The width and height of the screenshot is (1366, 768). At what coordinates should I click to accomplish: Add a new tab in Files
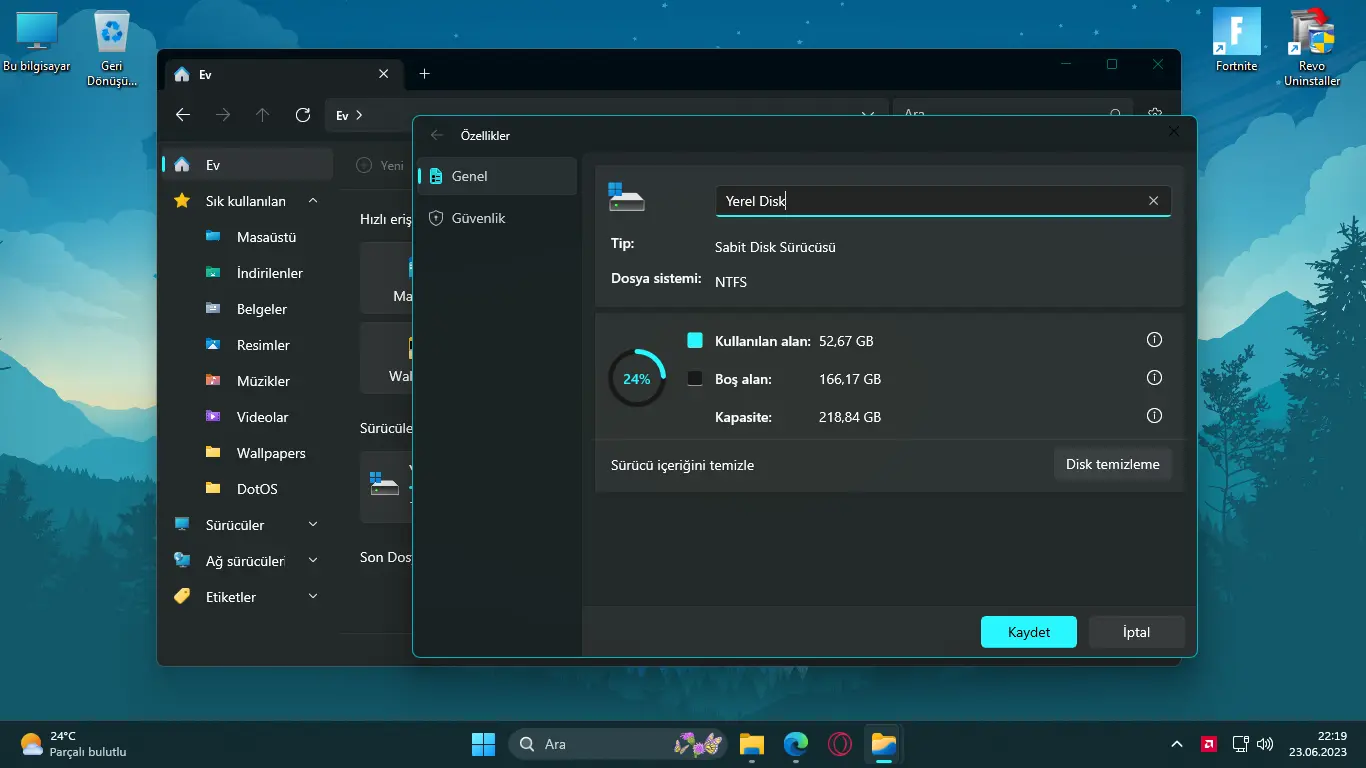click(424, 74)
